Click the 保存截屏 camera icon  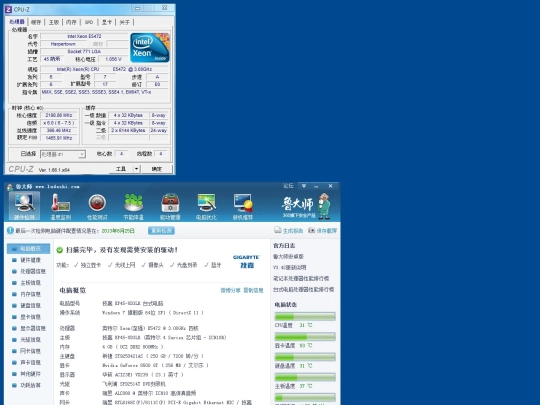click(311, 230)
